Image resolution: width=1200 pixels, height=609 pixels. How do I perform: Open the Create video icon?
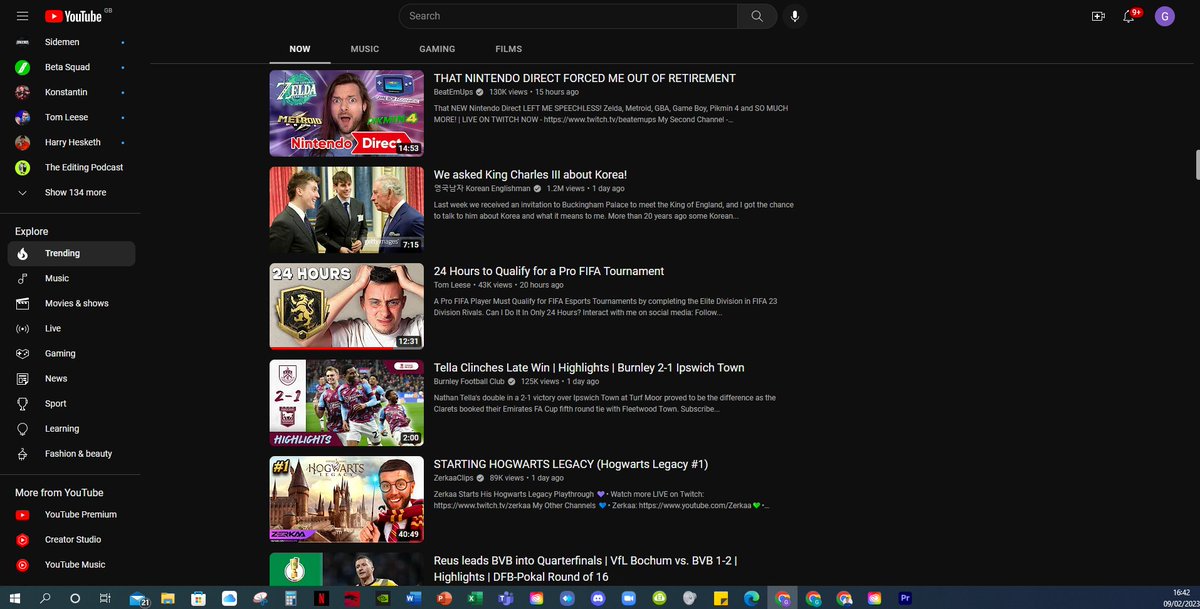[1098, 16]
